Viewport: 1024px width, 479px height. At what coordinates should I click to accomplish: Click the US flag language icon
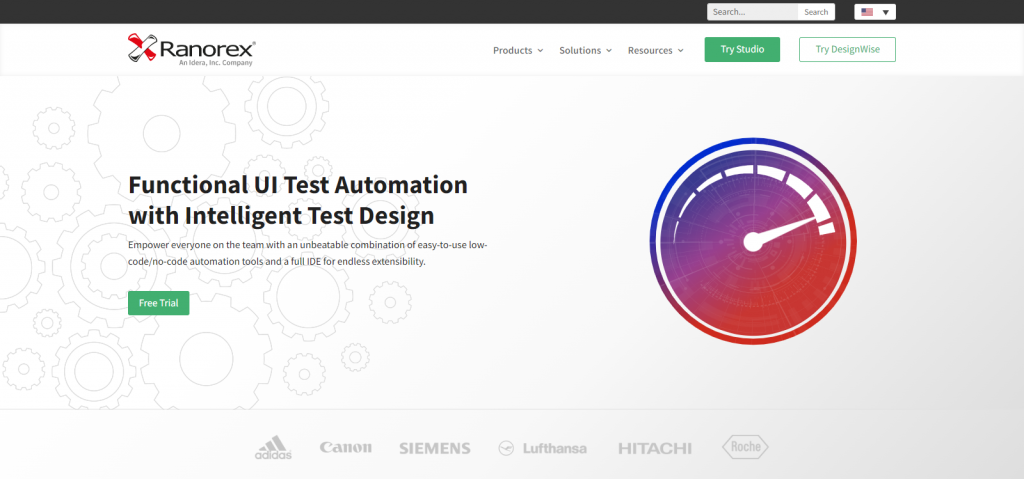click(x=867, y=12)
